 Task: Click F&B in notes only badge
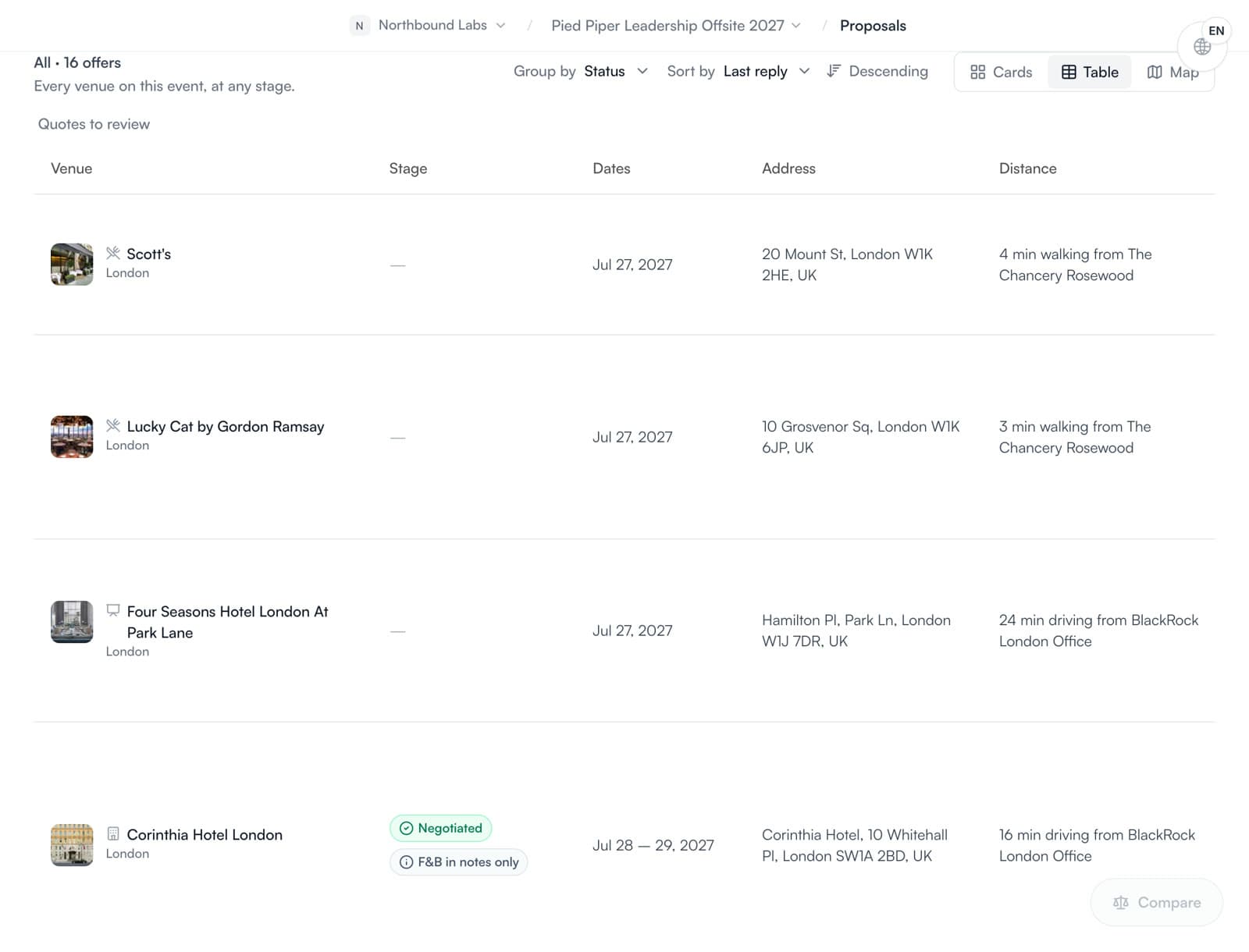459,862
